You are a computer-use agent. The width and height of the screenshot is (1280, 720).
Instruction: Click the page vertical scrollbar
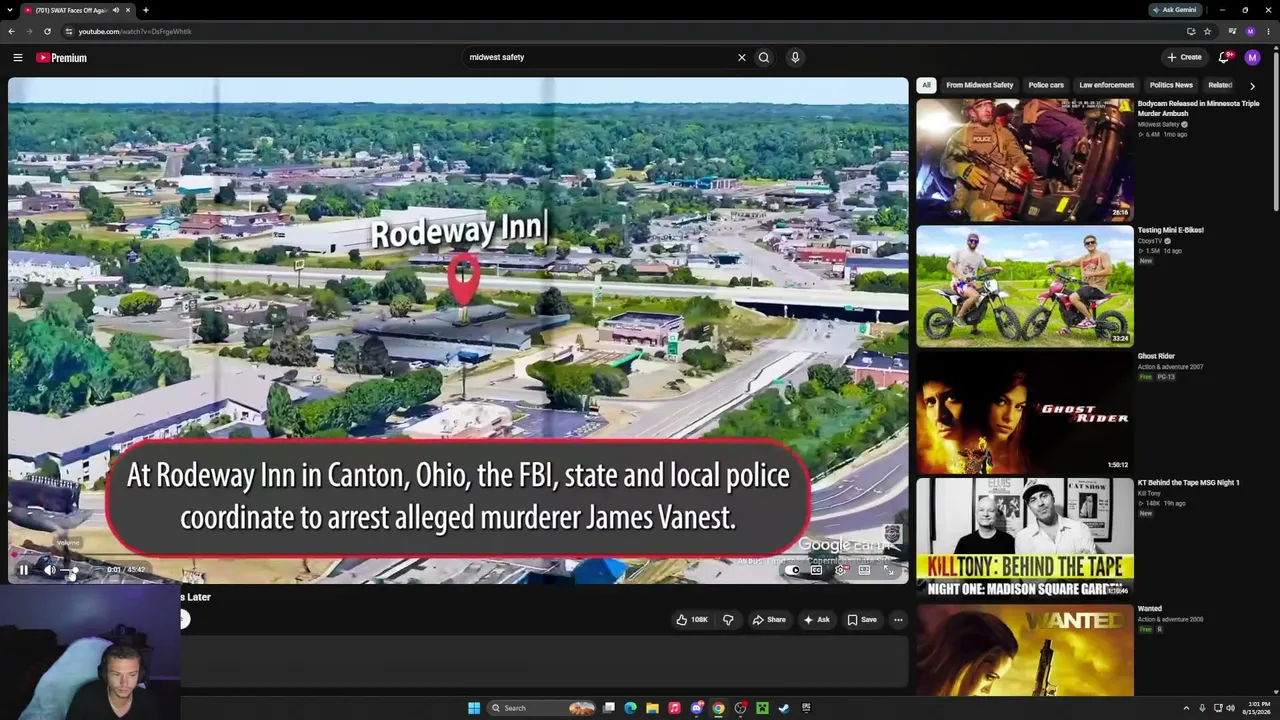click(x=1276, y=130)
